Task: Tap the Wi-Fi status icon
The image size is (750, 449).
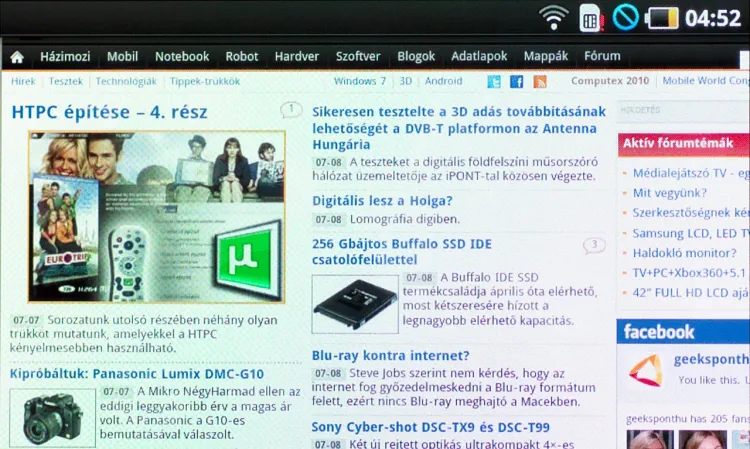Action: 553,18
